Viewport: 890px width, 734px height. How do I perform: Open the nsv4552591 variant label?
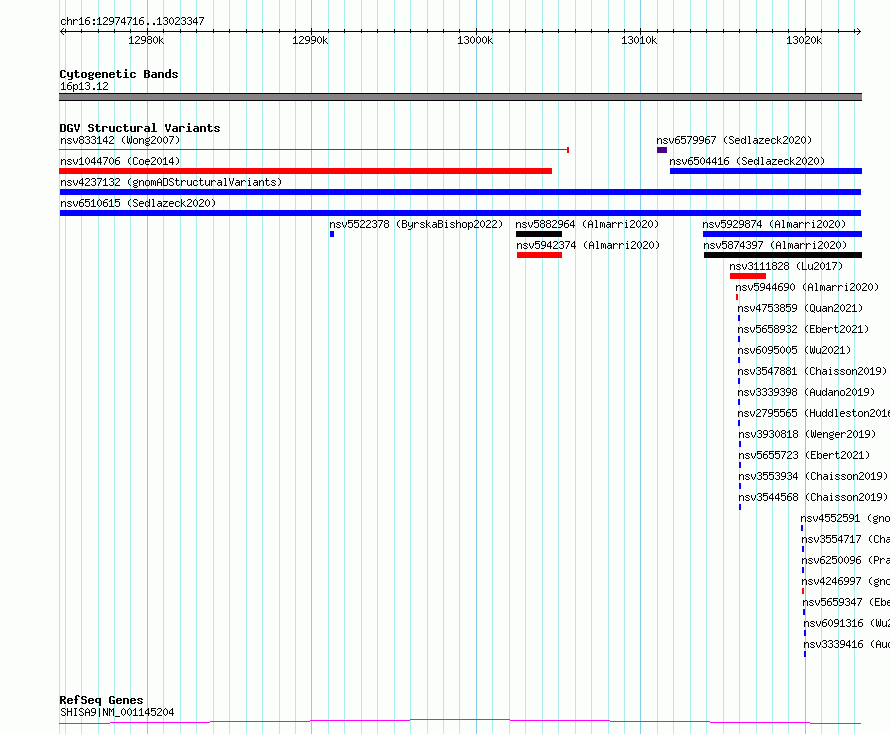click(845, 518)
